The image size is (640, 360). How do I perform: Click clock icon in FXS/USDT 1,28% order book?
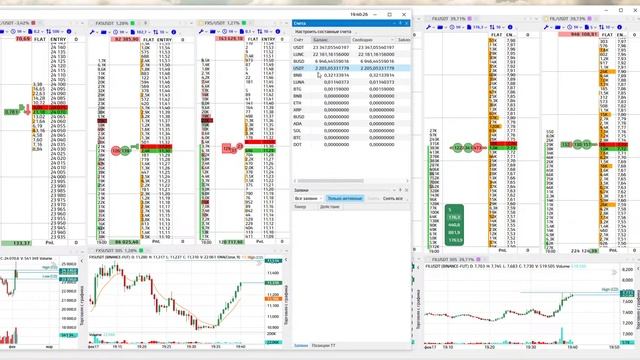[x=116, y=32]
